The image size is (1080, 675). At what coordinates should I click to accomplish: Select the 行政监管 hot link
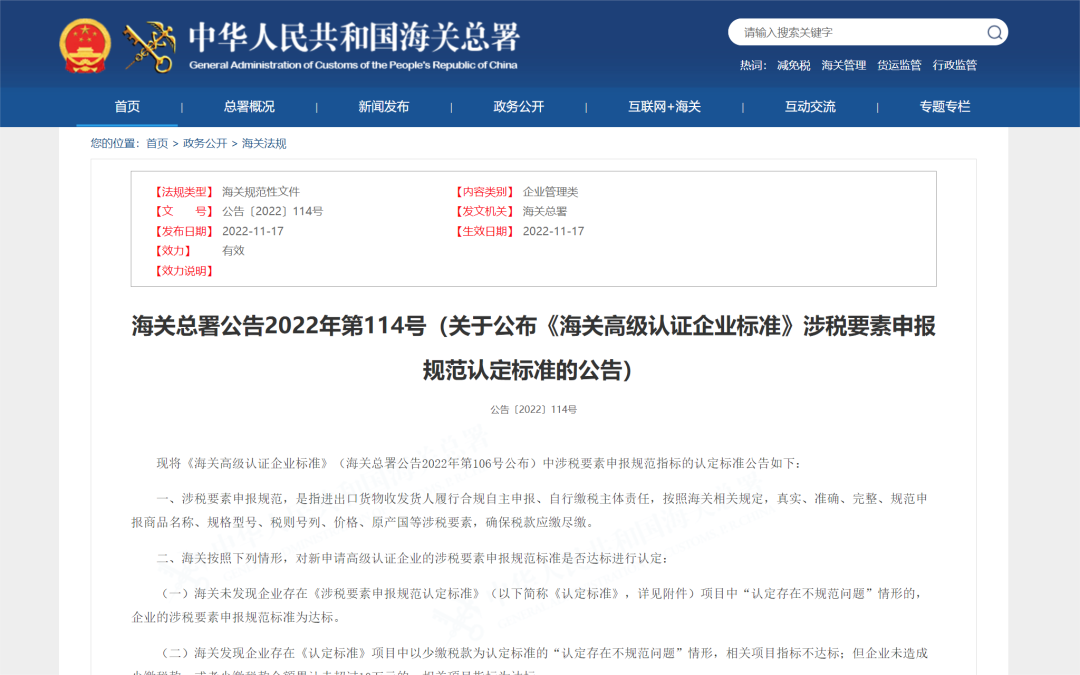pyautogui.click(x=954, y=66)
